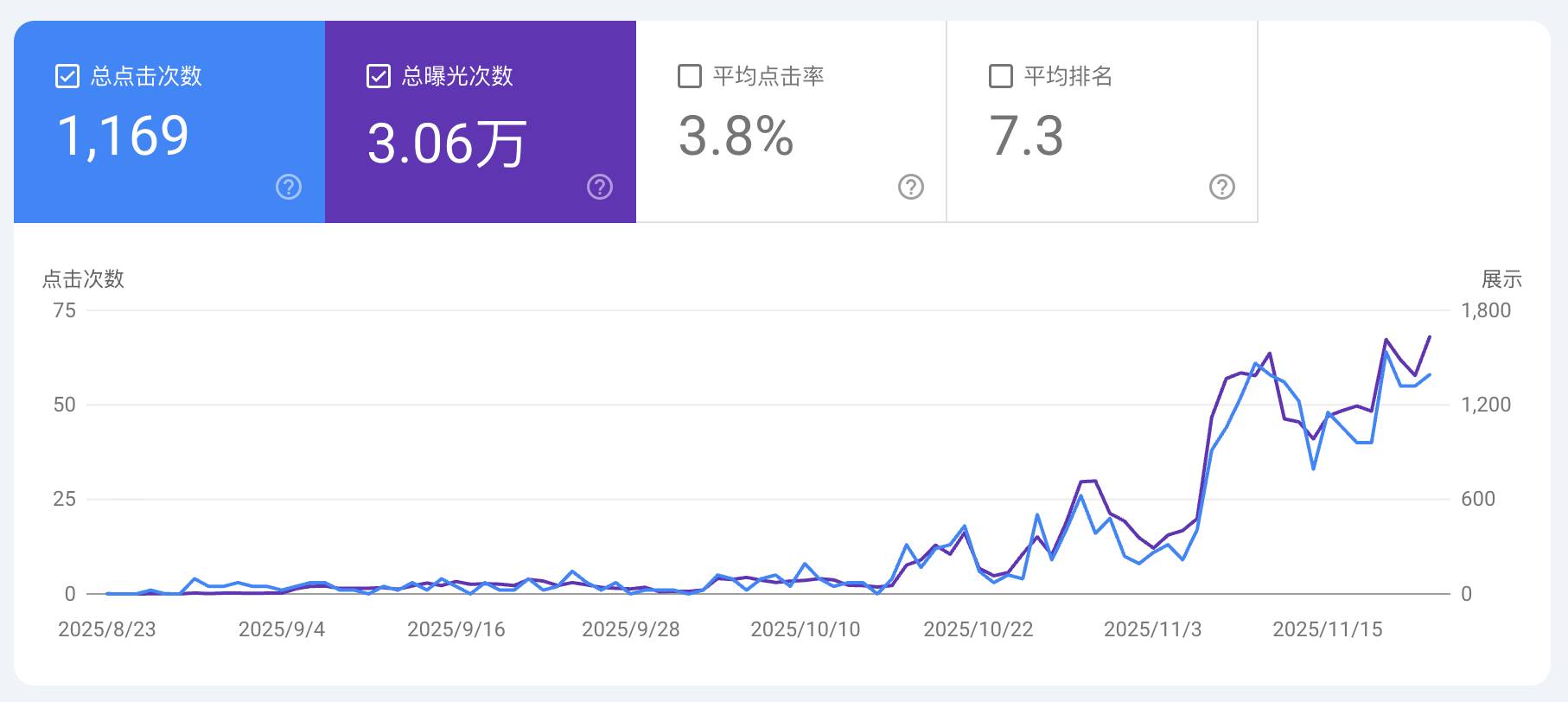Screen dimensions: 1568x702
Task: Click the 1,800 right axis label
Action: click(x=1486, y=310)
